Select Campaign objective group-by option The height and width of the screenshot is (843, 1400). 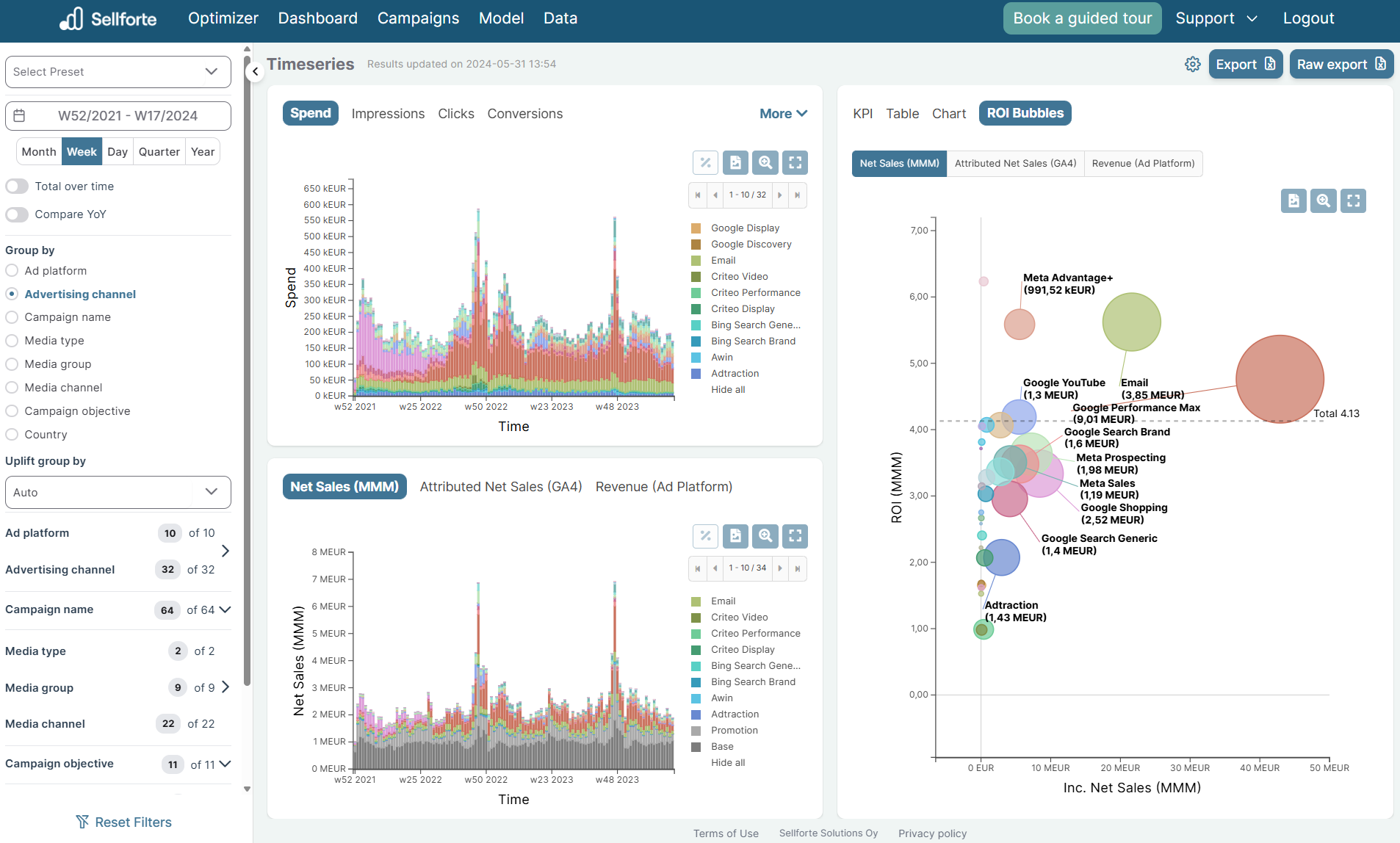[12, 411]
